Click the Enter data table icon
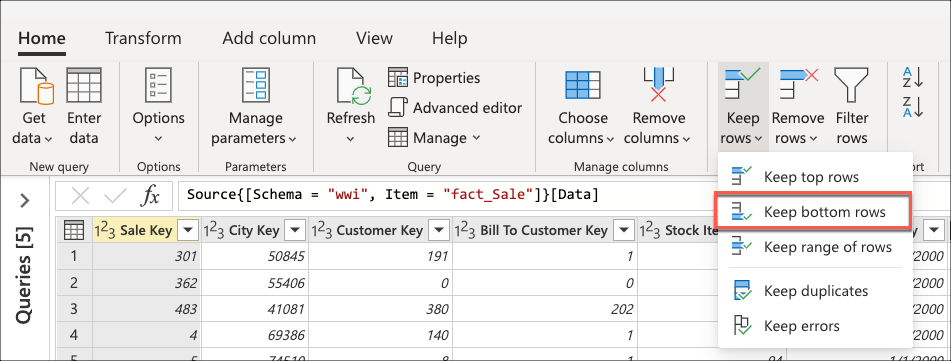 (x=84, y=86)
